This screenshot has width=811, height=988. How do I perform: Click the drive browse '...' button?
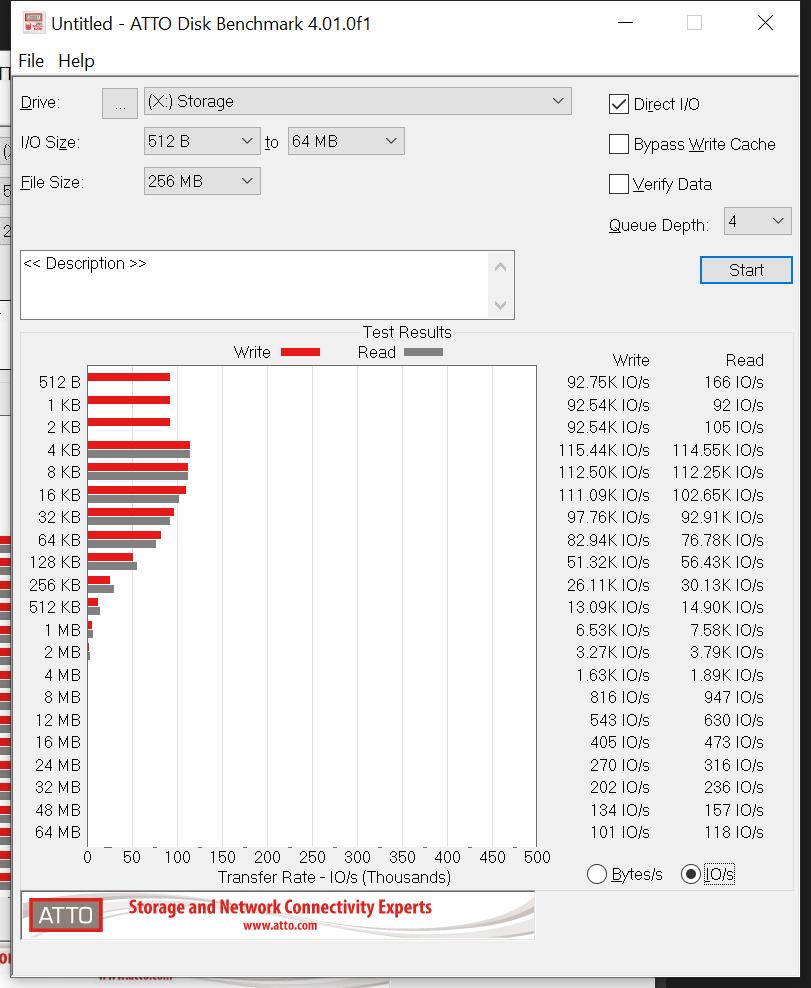[120, 103]
